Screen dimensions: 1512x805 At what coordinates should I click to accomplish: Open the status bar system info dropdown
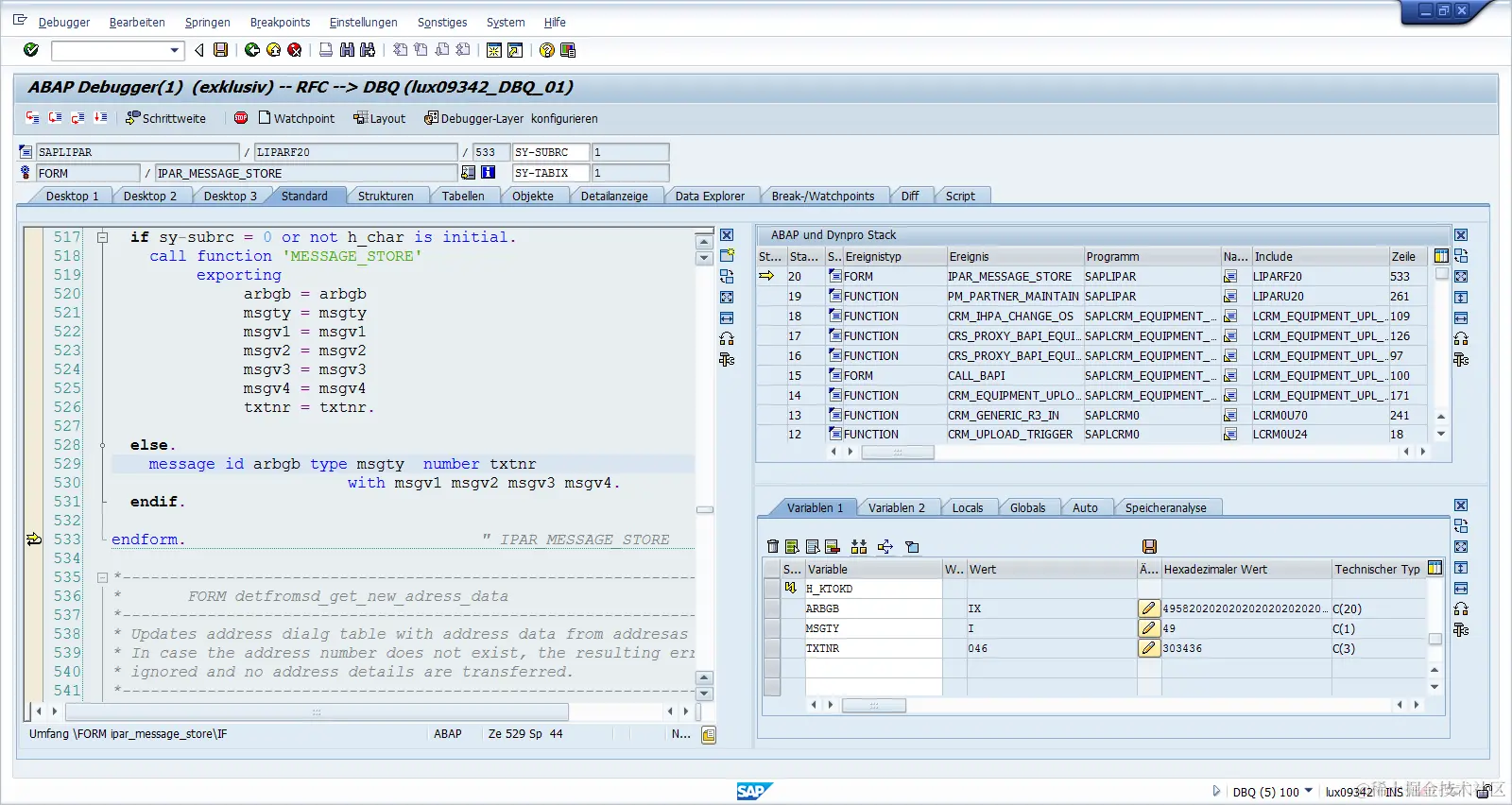pos(1309,792)
